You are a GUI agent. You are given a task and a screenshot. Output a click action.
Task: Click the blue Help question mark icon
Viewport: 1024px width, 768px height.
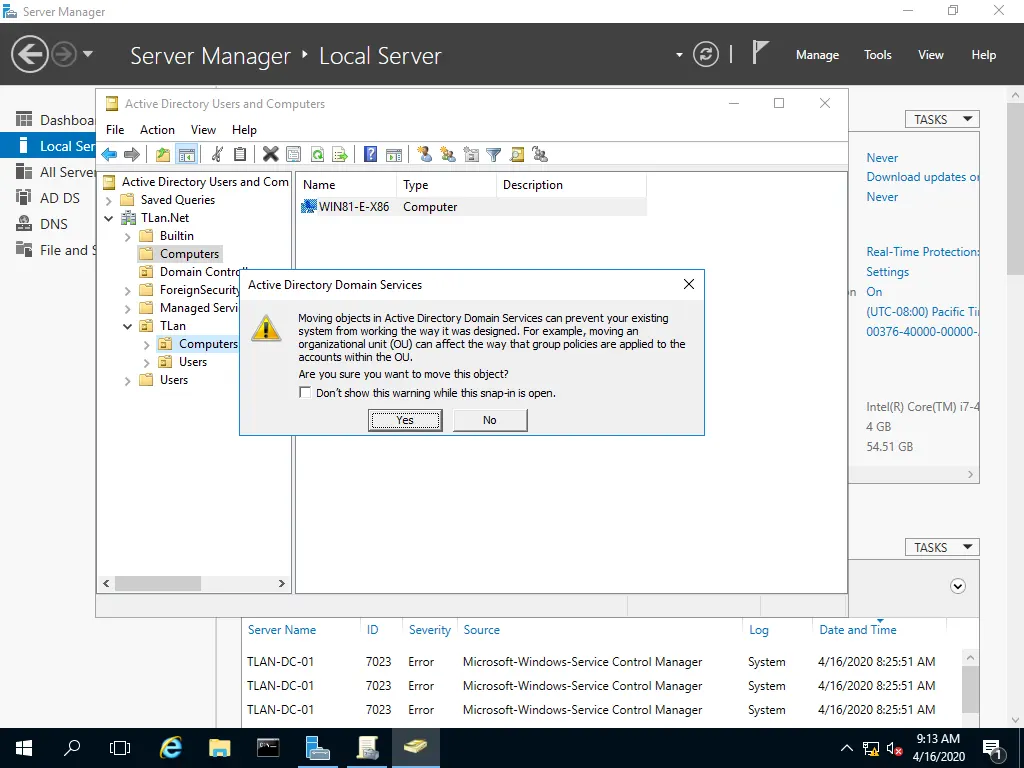(370, 155)
